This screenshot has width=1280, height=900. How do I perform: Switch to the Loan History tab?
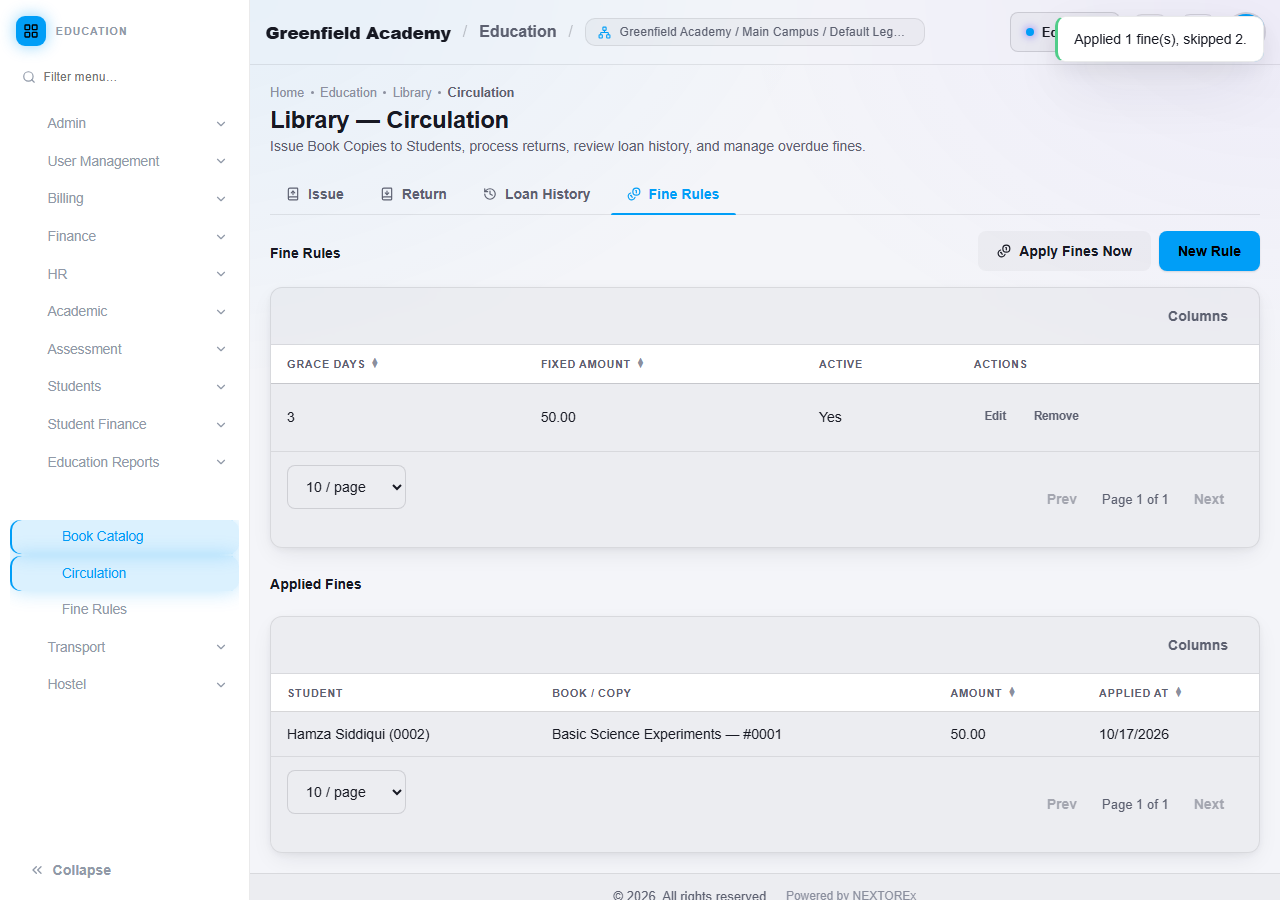point(537,194)
